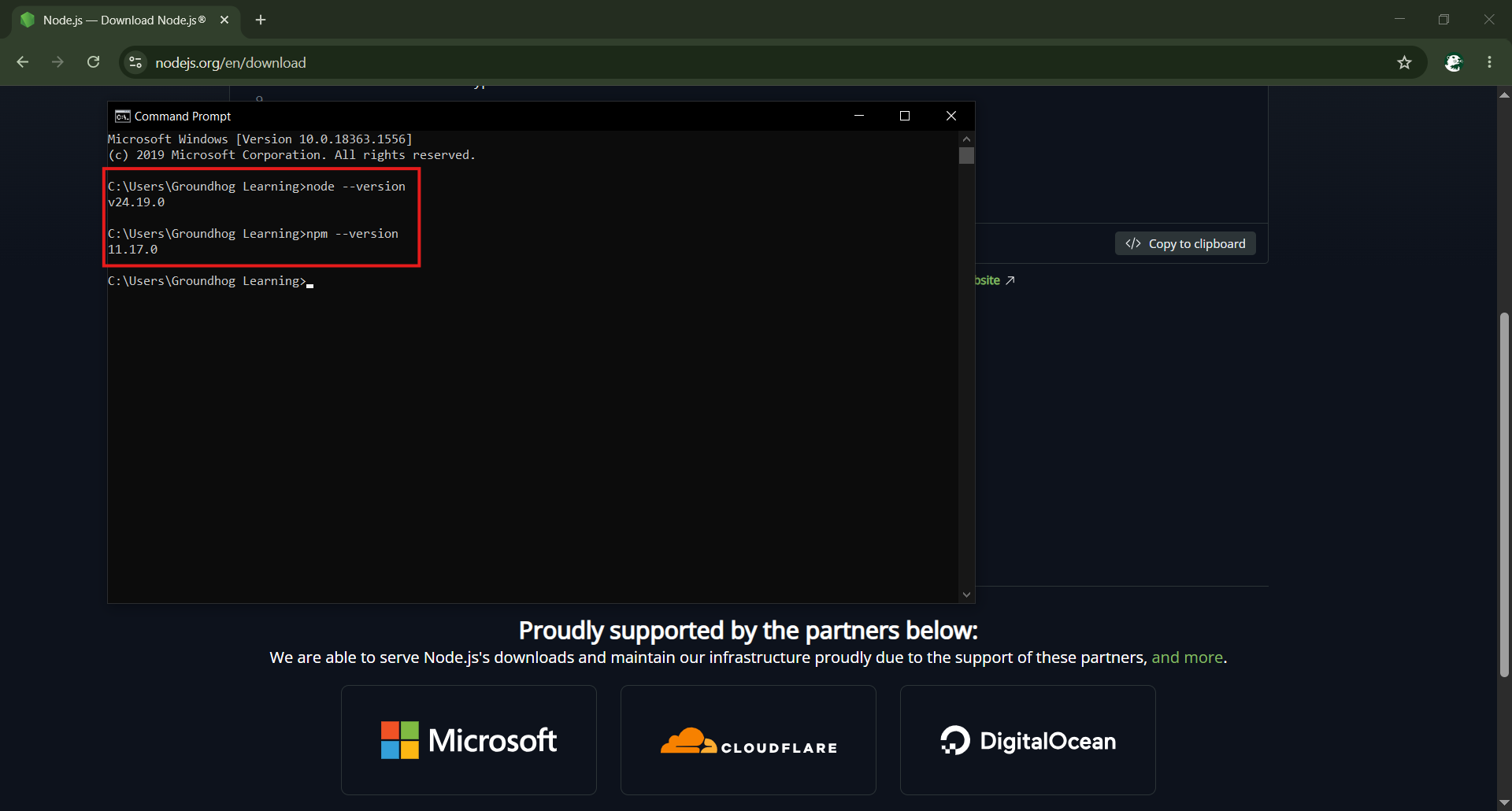
Task: Click the browser forward arrow
Action: pyautogui.click(x=57, y=62)
